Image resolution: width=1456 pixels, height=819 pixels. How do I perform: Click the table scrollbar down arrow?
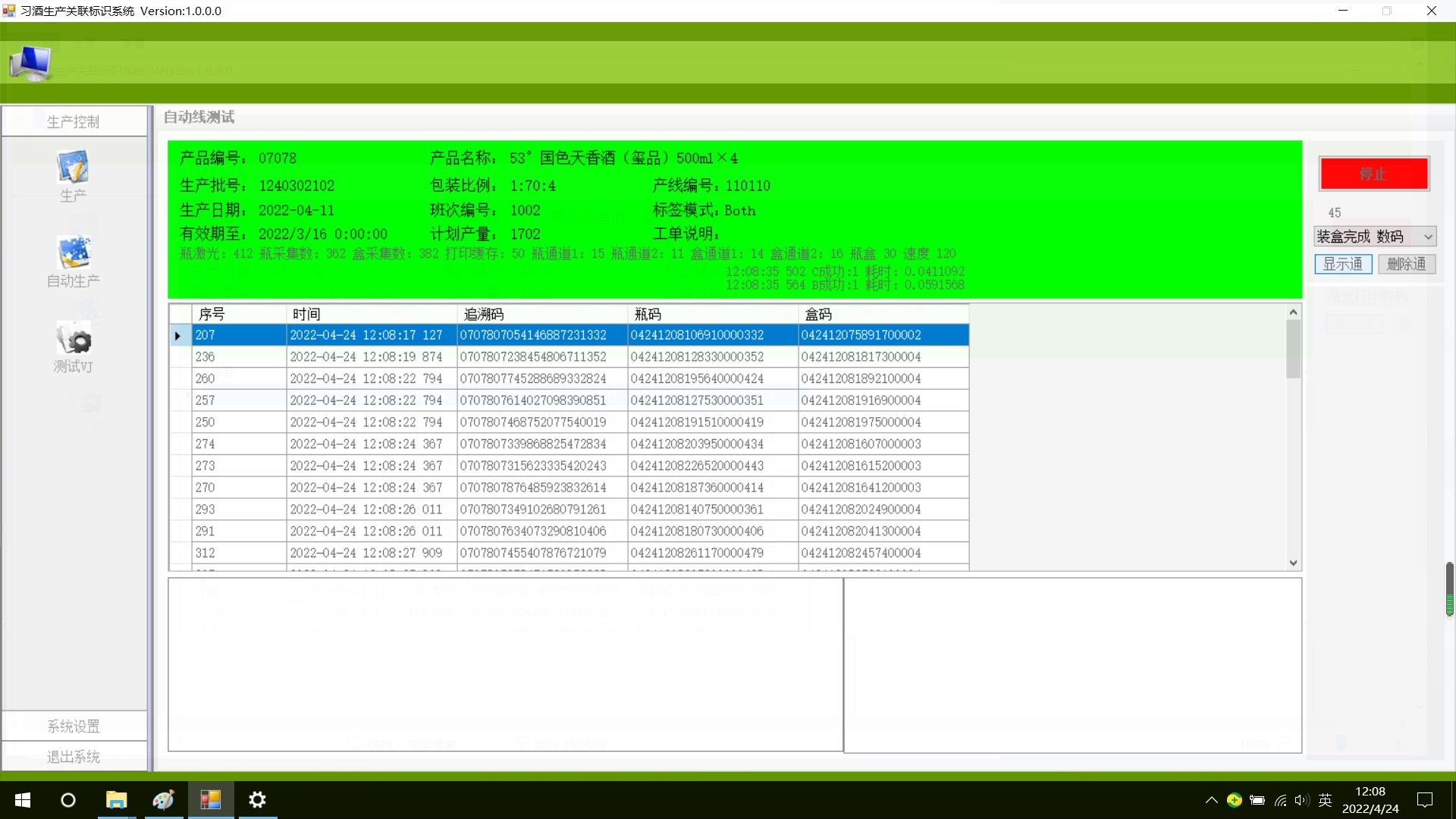pyautogui.click(x=1293, y=563)
